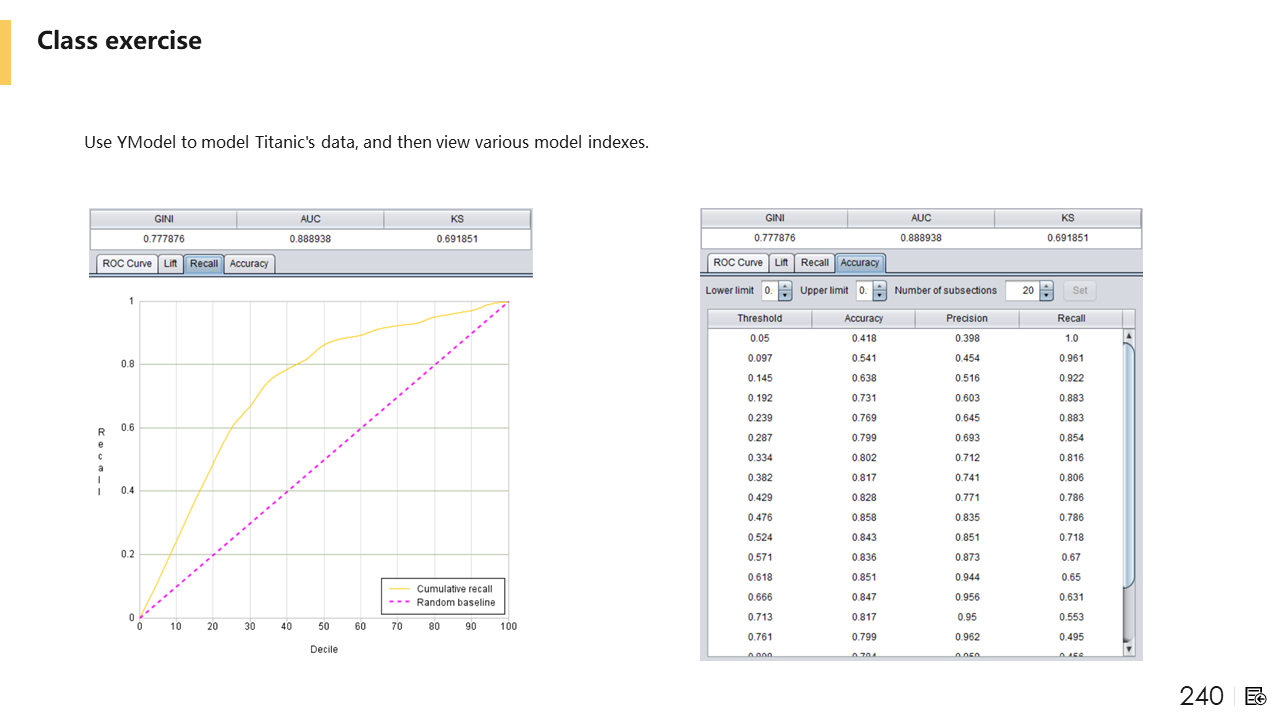Increase the Number of subsections value
This screenshot has height=720, width=1280.
coord(1047,286)
